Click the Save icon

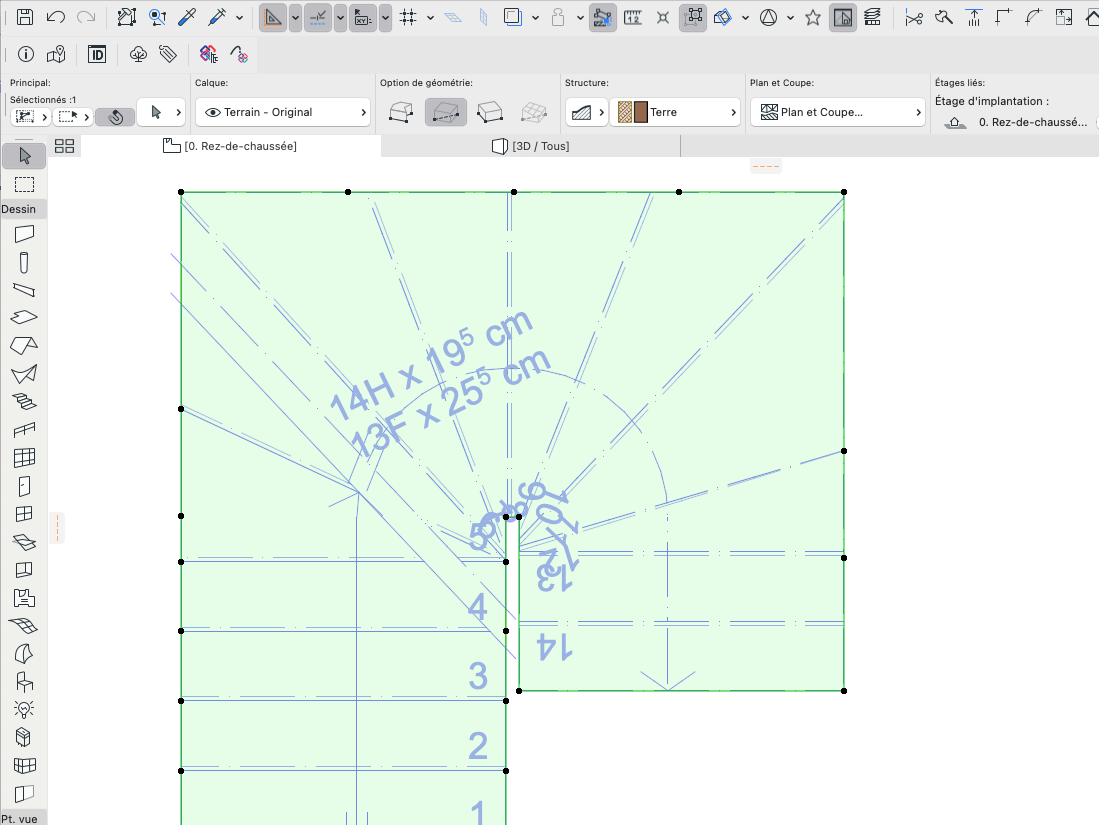coord(25,18)
